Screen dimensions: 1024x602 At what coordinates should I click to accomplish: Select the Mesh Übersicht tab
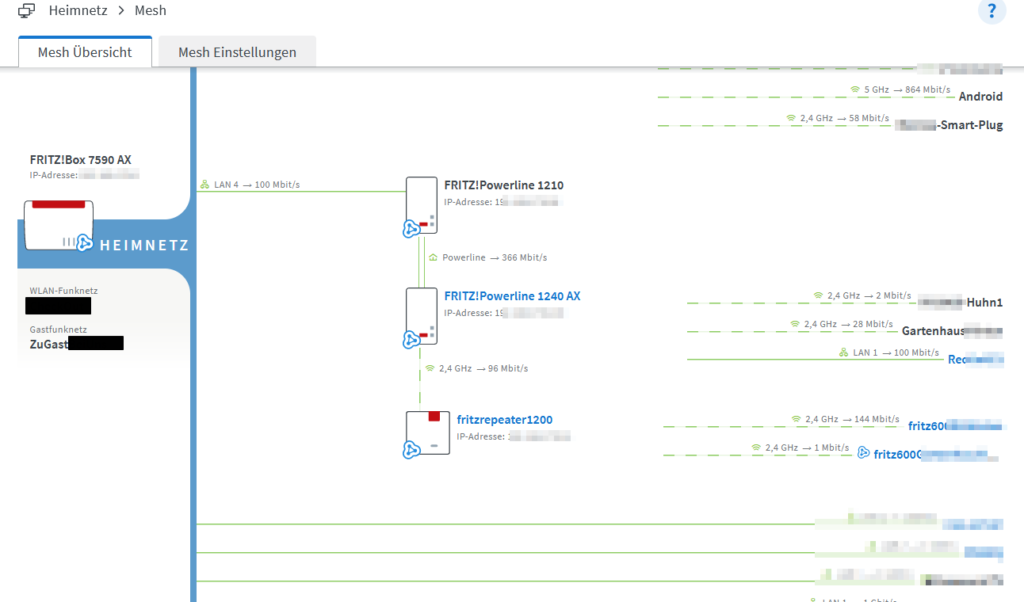(x=85, y=52)
